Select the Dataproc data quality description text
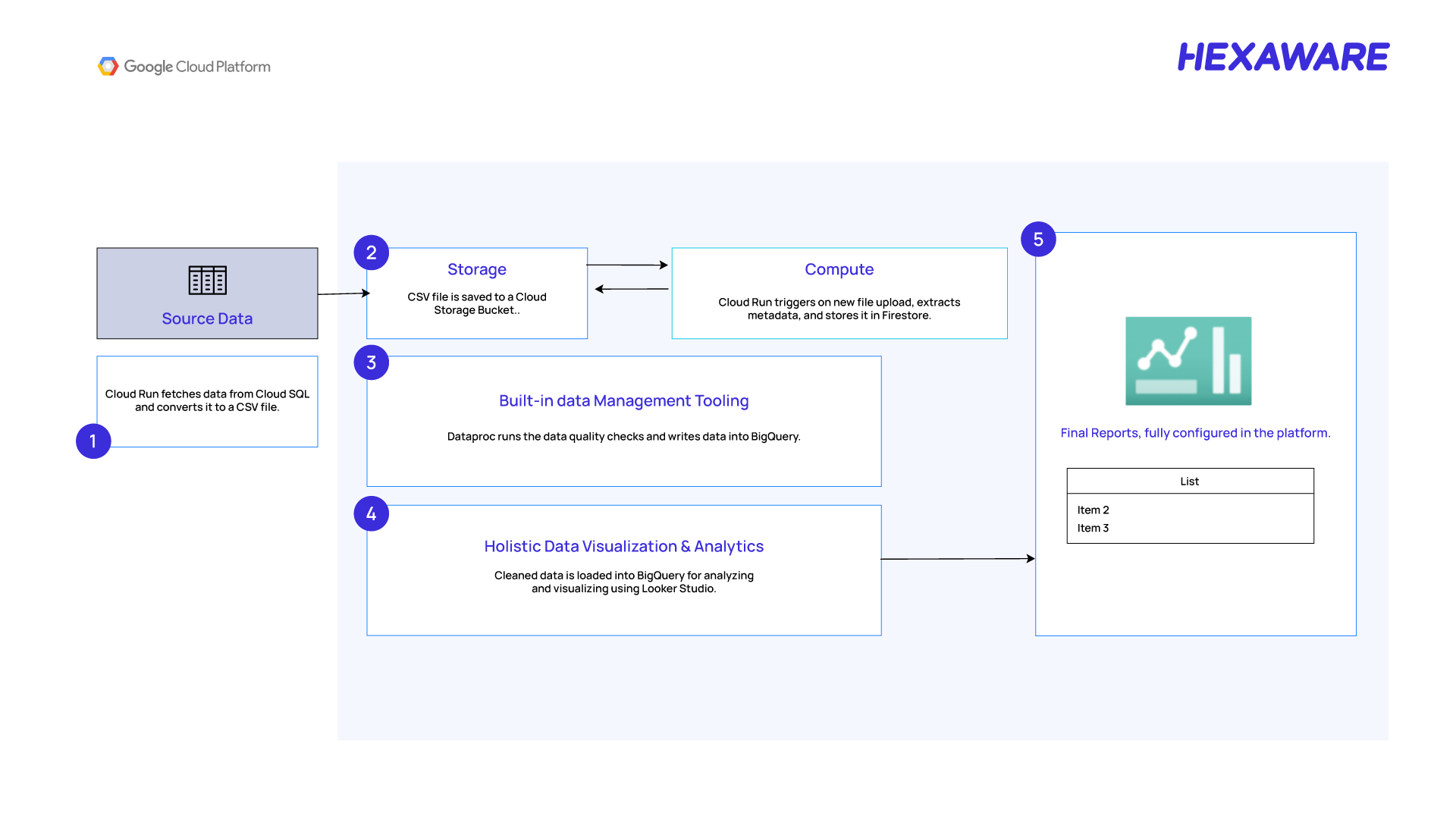 tap(624, 437)
